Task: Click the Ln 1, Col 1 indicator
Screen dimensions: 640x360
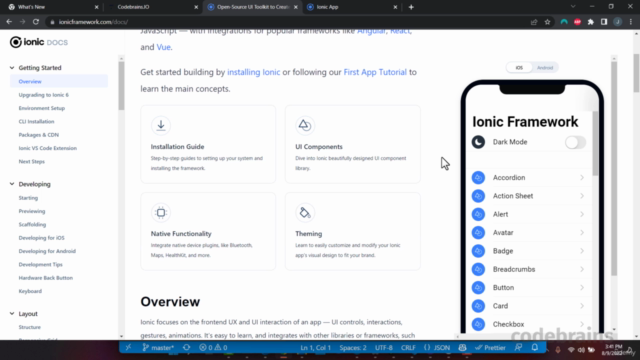Action: click(x=316, y=348)
